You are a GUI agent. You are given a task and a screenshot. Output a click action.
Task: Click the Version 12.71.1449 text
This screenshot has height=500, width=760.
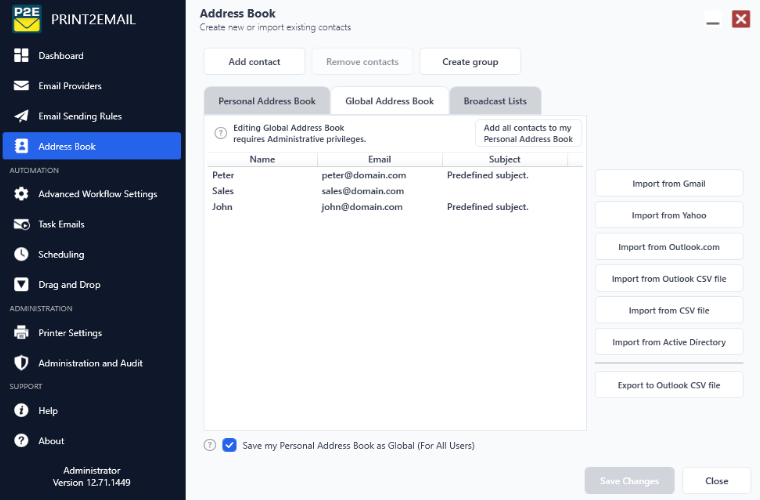click(x=92, y=483)
